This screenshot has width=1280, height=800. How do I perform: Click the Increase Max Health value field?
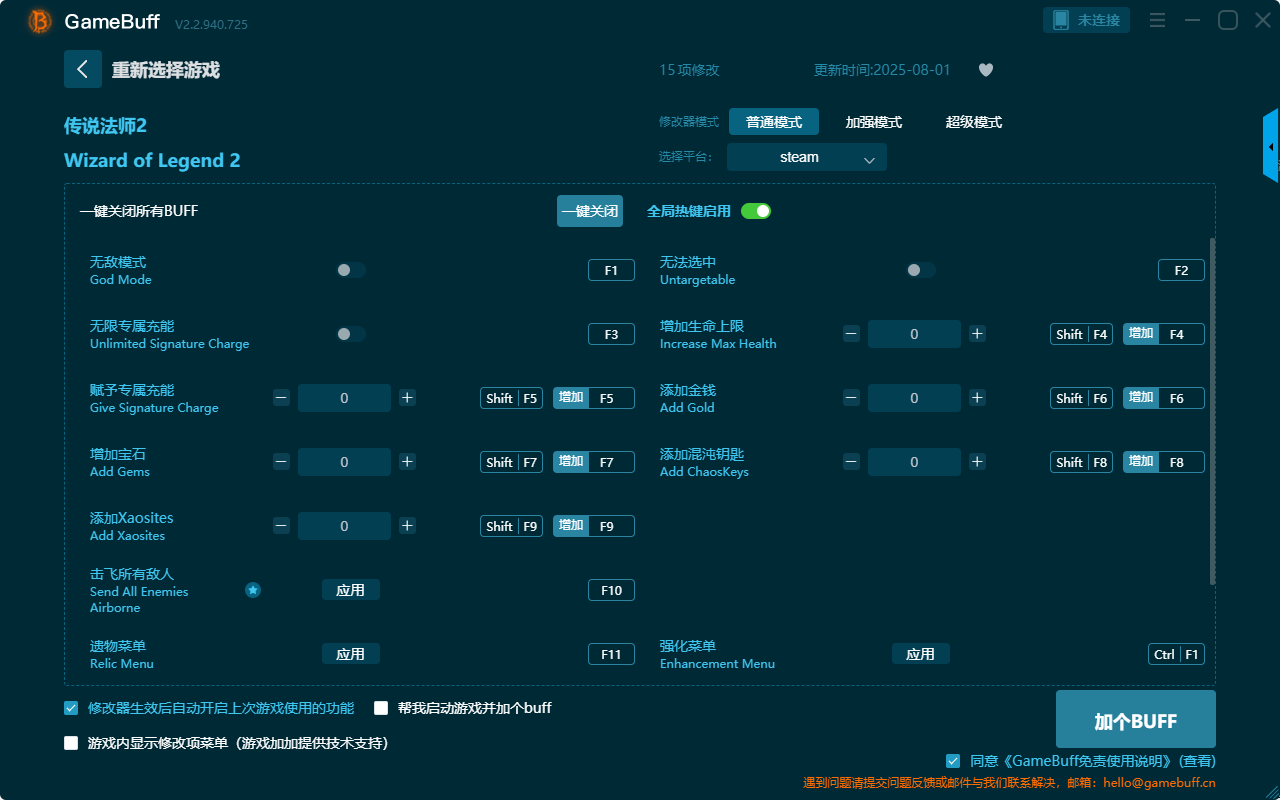click(914, 334)
